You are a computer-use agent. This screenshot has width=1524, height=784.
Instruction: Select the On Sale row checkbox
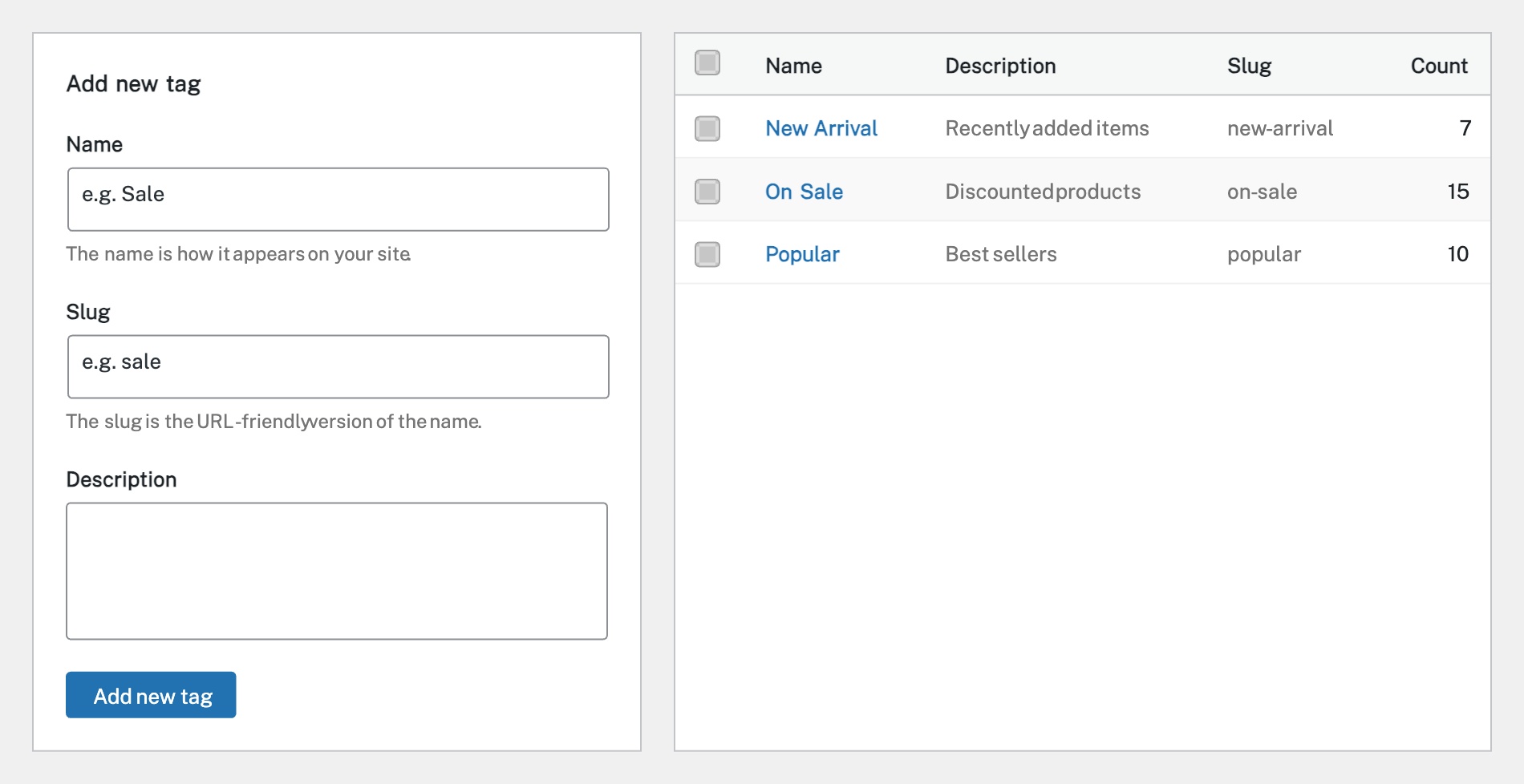click(707, 192)
